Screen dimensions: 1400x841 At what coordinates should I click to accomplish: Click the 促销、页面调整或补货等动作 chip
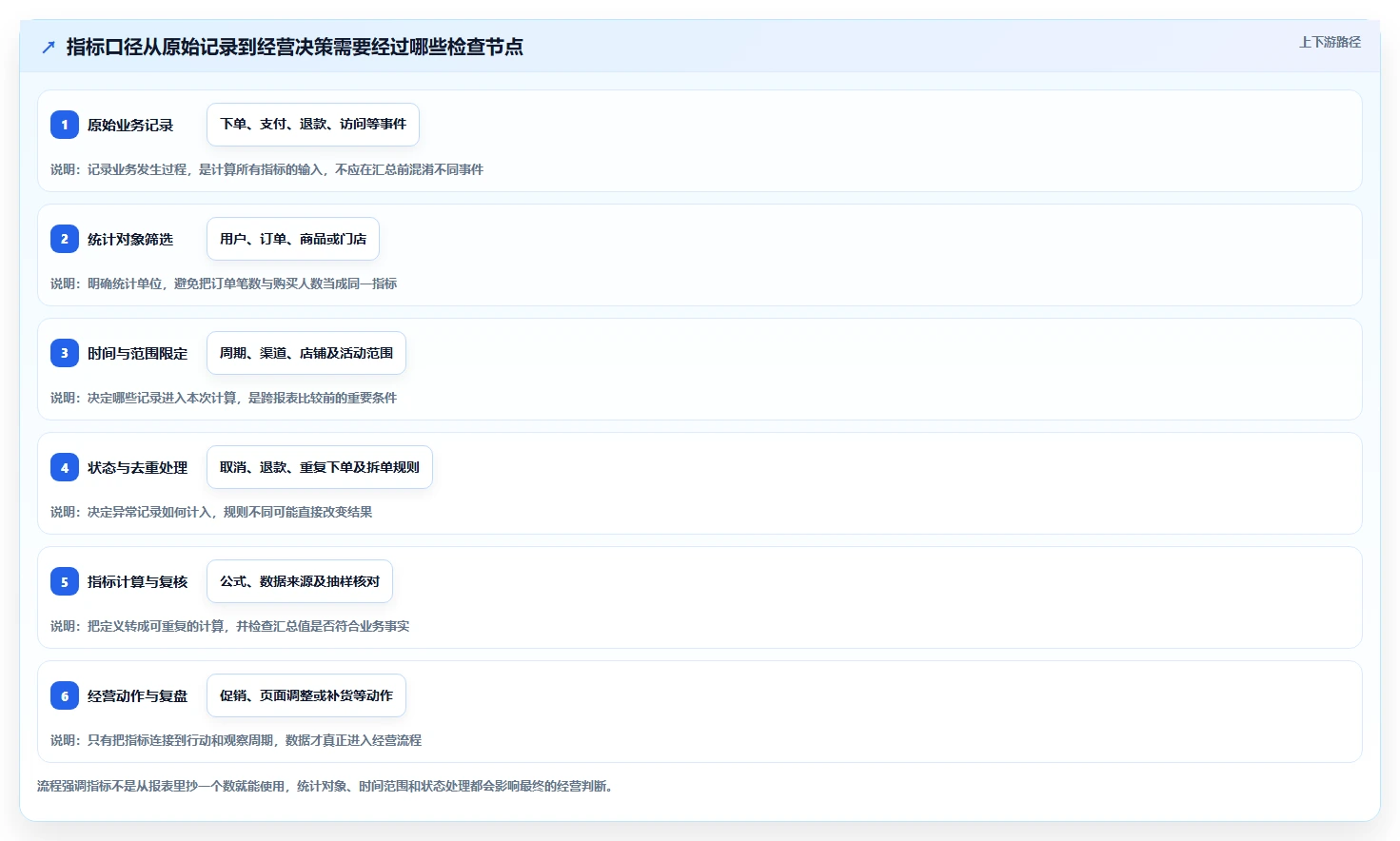(306, 695)
